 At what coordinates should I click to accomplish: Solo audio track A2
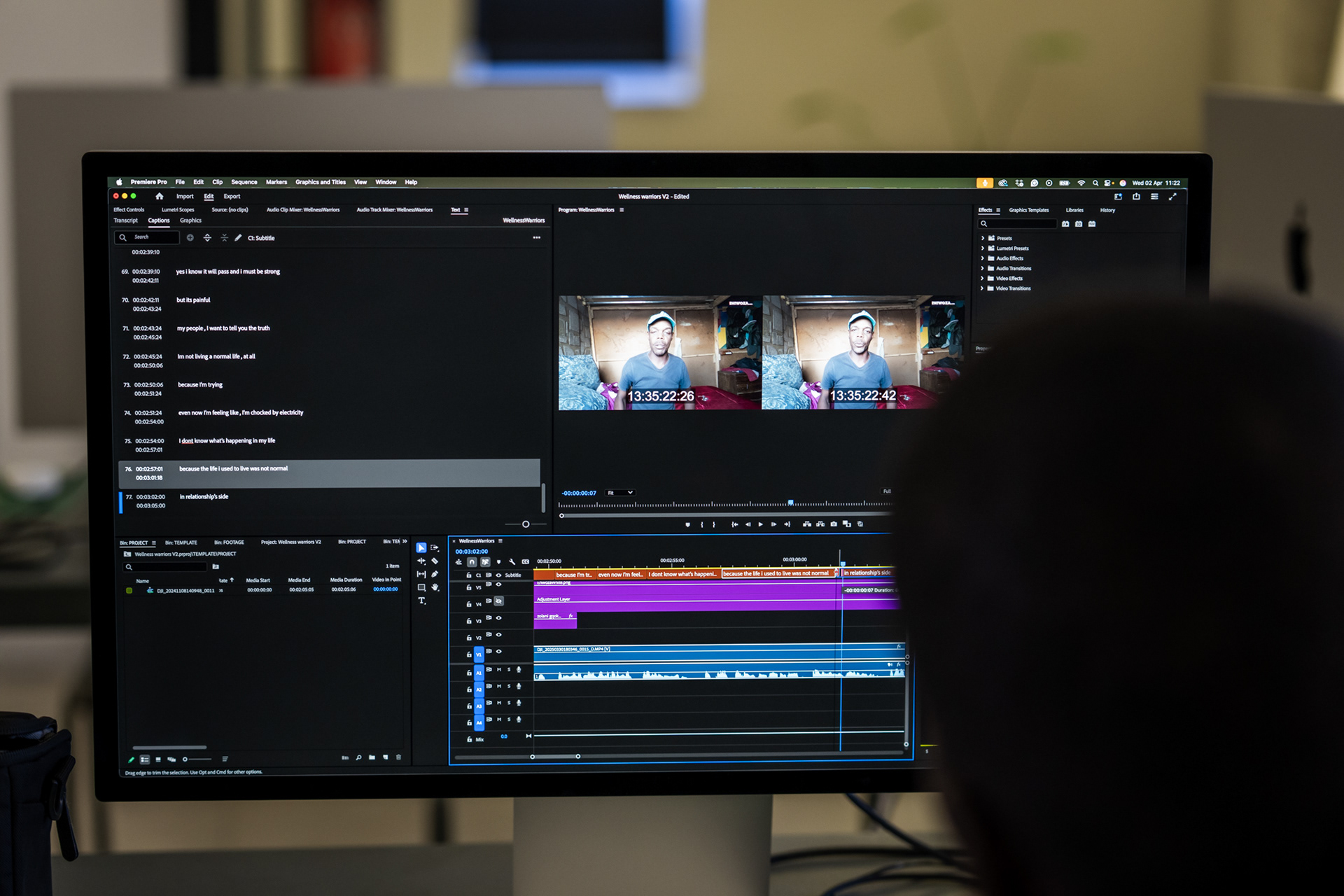coord(509,687)
